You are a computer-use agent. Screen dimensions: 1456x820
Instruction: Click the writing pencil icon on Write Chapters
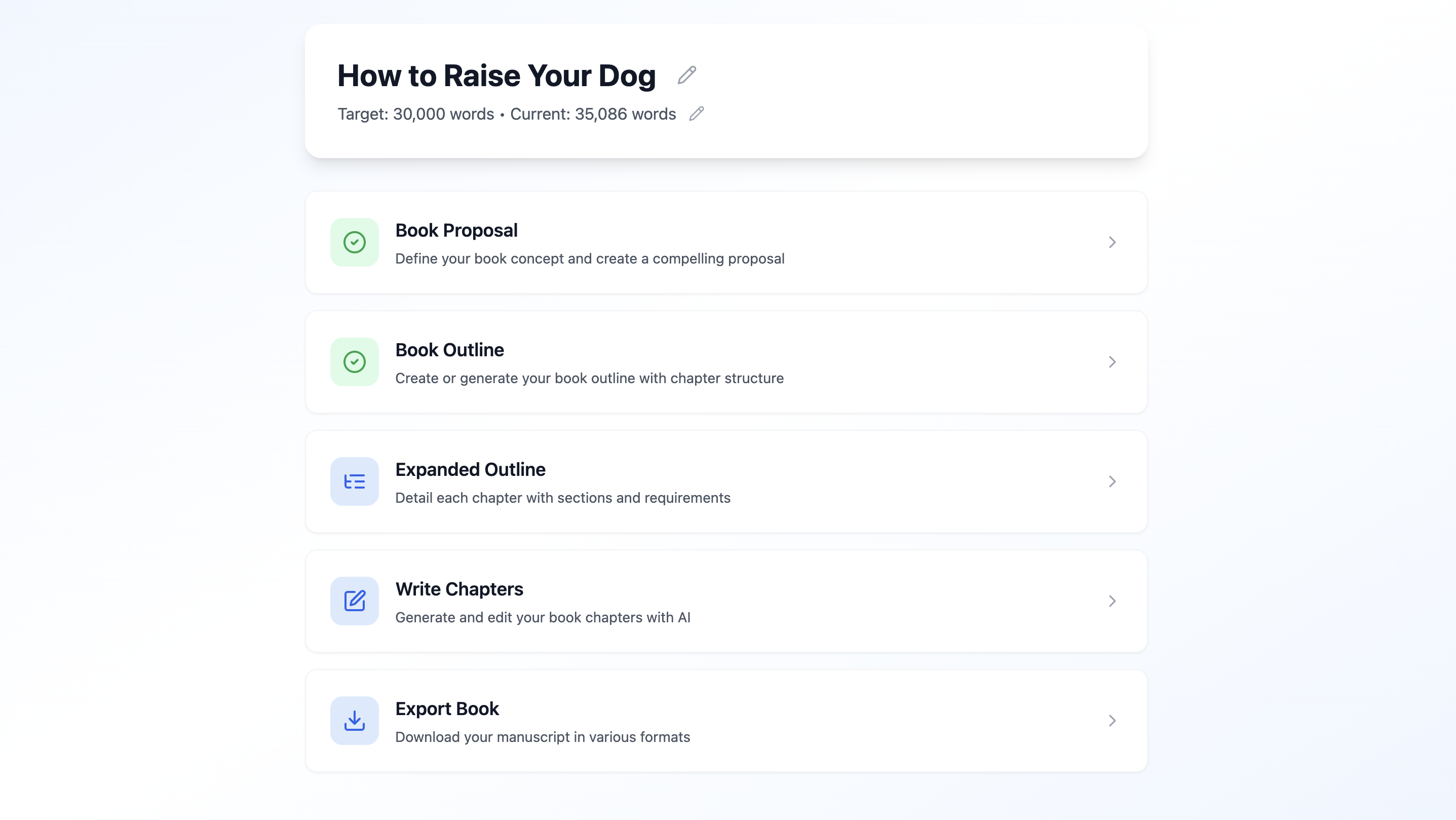click(355, 601)
